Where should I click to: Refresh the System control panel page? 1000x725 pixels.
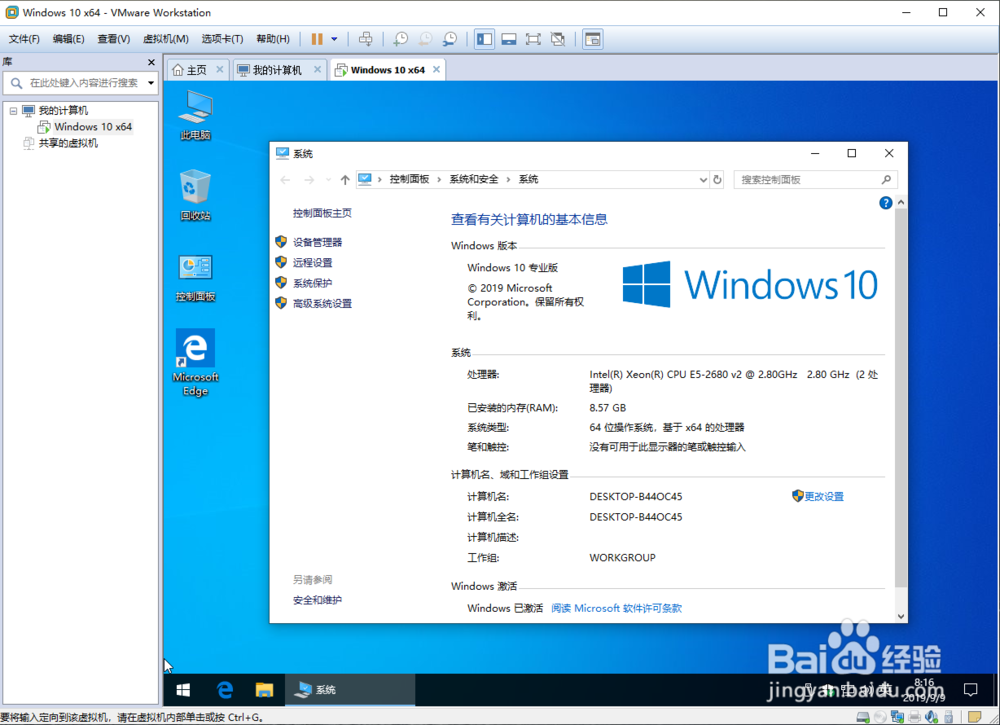click(717, 180)
